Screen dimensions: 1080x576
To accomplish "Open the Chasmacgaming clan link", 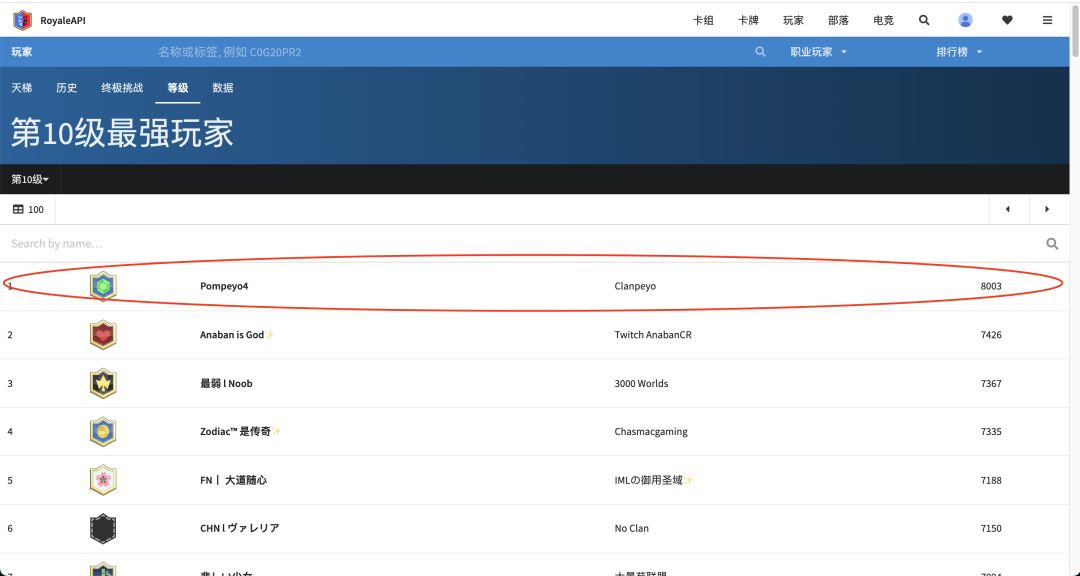I will [x=651, y=432].
